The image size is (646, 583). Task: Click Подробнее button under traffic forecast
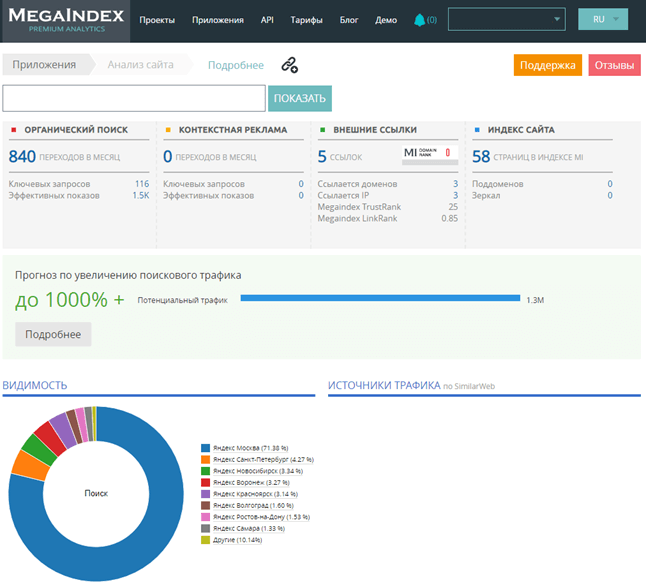(53, 334)
